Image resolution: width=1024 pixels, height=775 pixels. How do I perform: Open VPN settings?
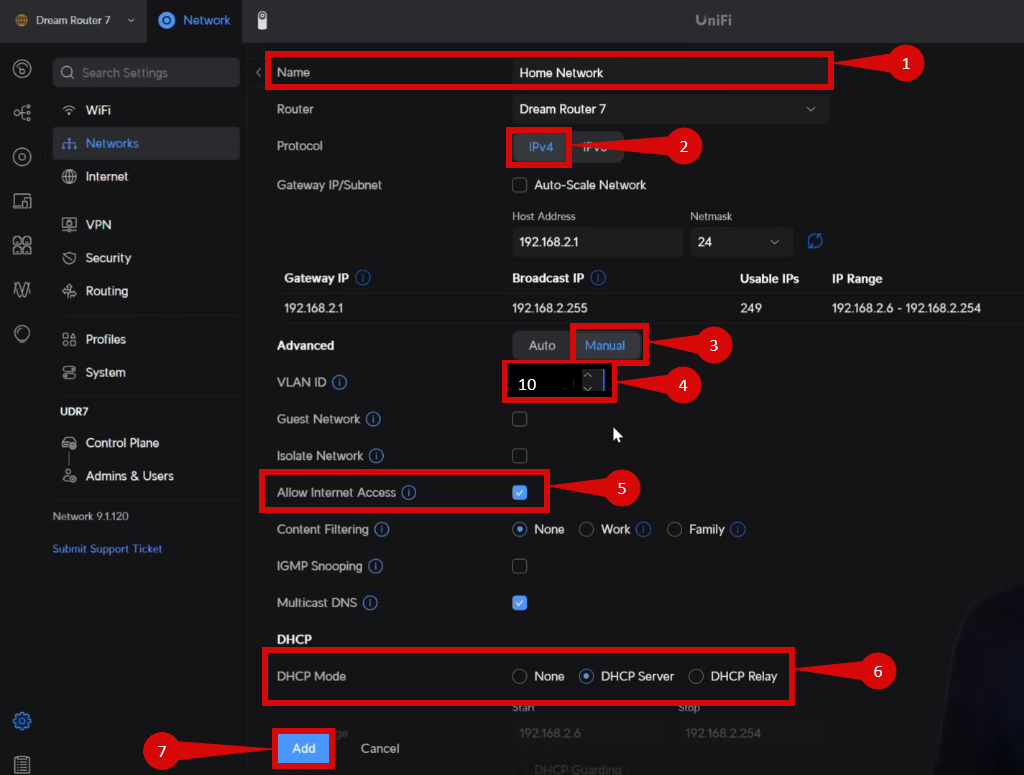(x=146, y=225)
